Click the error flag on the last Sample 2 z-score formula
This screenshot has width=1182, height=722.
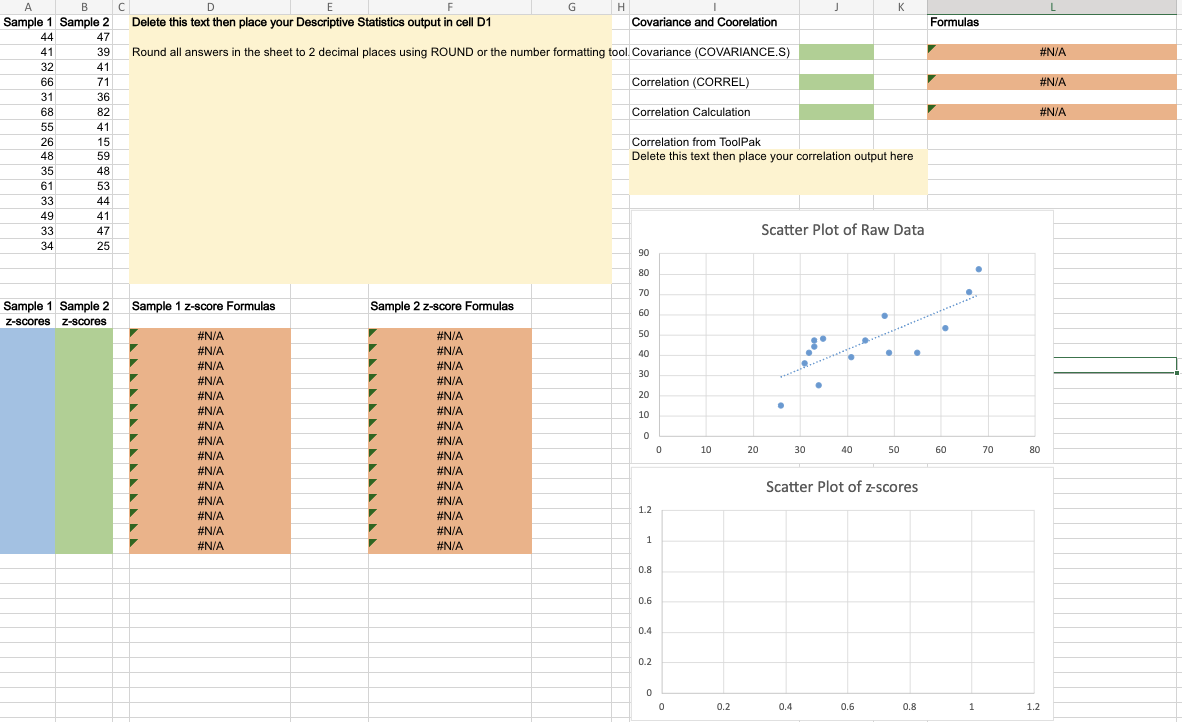click(x=372, y=545)
